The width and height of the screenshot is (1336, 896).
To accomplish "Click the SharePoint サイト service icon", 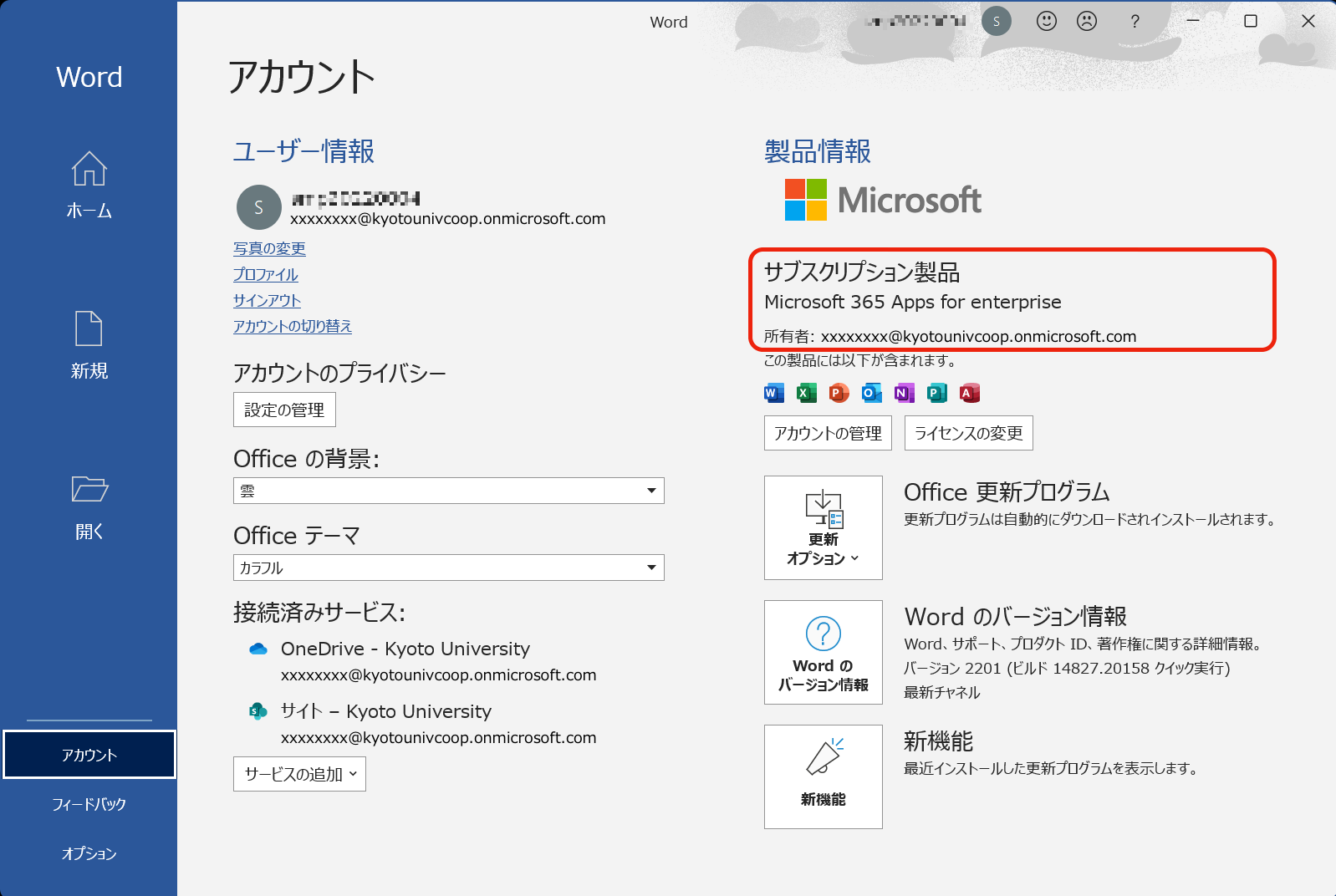I will (x=258, y=711).
